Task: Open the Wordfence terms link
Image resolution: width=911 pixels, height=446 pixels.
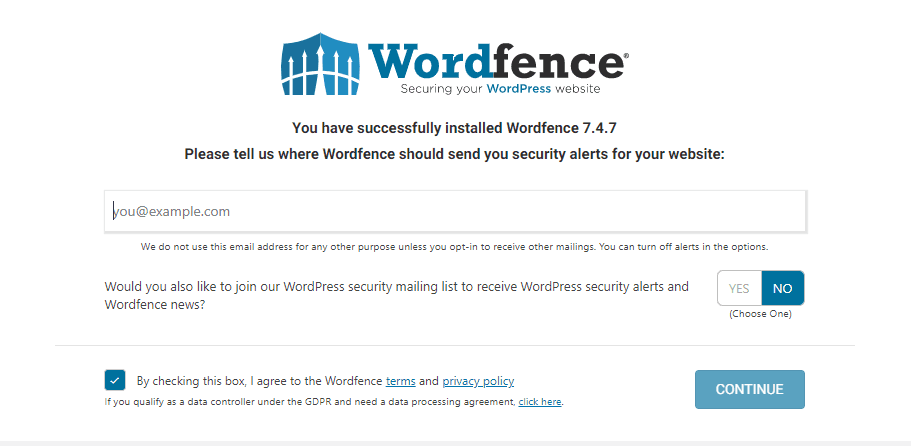Action: [400, 381]
